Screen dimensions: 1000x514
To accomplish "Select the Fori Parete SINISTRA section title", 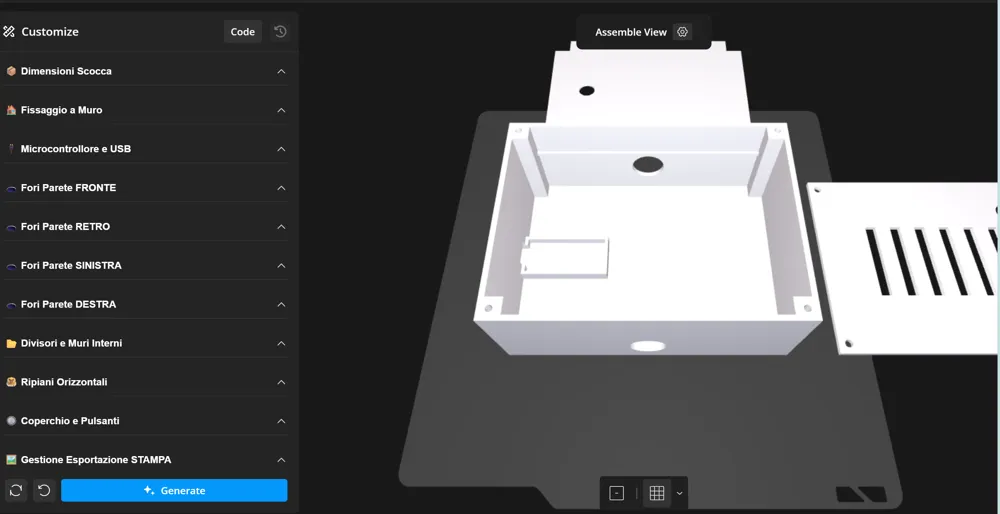I will coord(71,266).
